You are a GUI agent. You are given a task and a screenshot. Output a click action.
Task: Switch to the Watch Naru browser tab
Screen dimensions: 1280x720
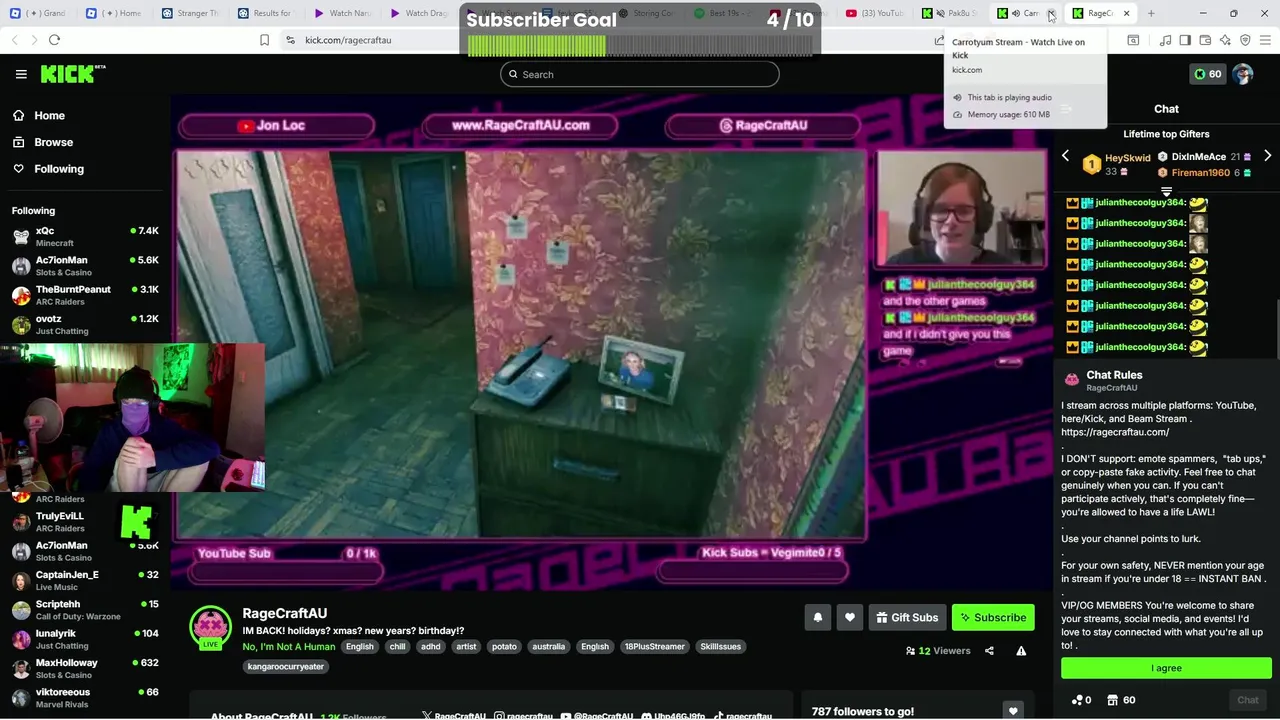[x=341, y=13]
